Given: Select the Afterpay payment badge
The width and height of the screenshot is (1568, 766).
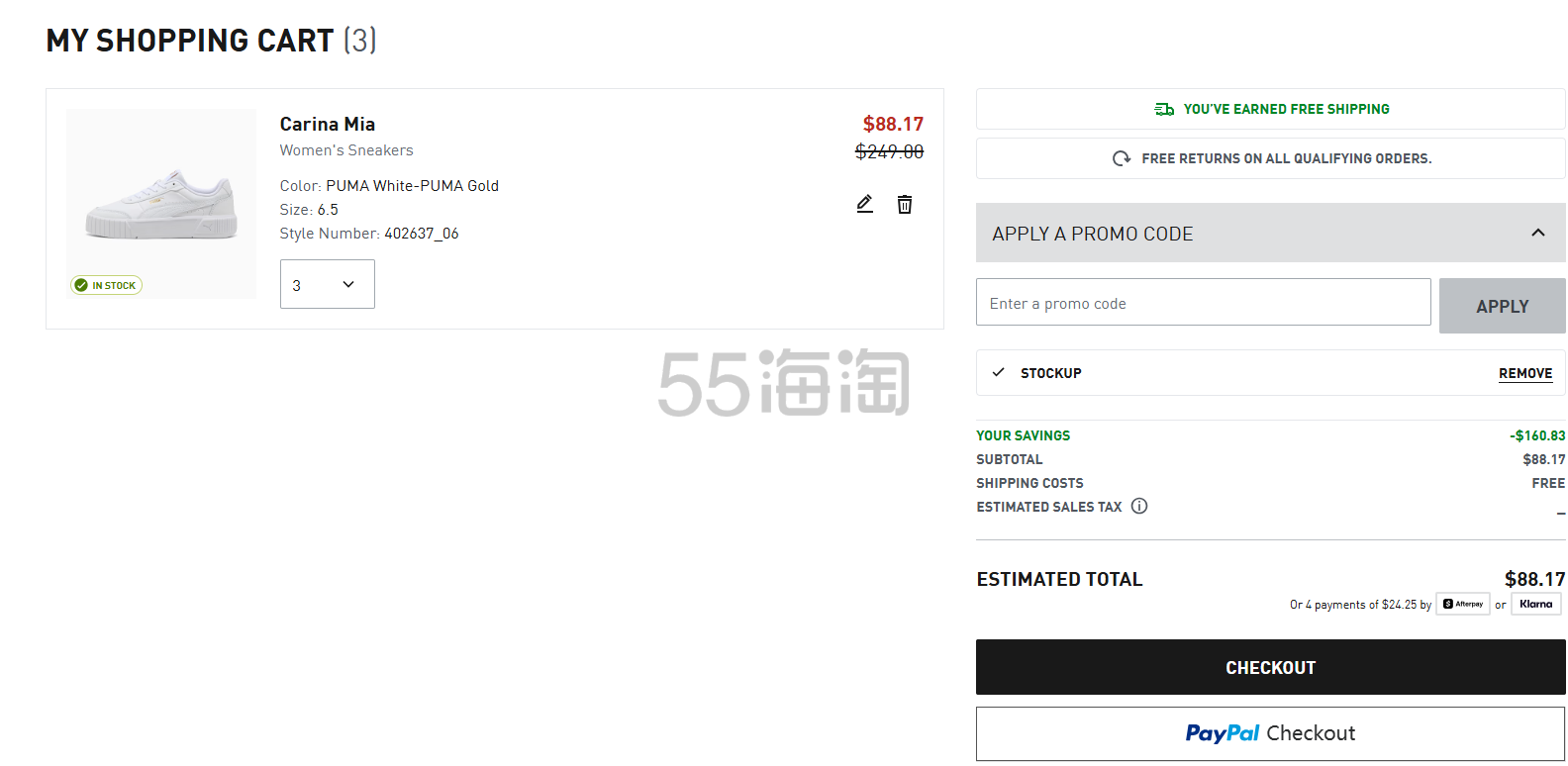Looking at the screenshot, I should coord(1463,604).
